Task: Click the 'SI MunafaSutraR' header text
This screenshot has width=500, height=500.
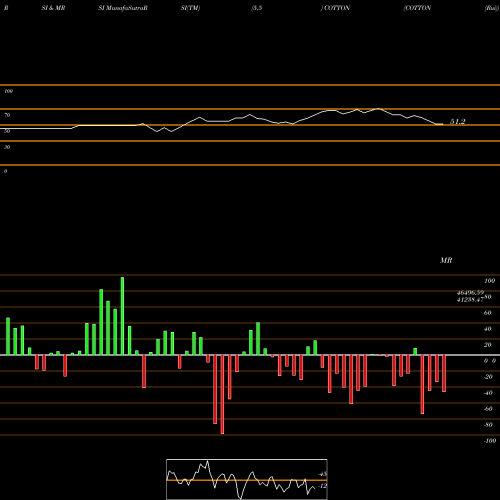Action: pos(123,8)
